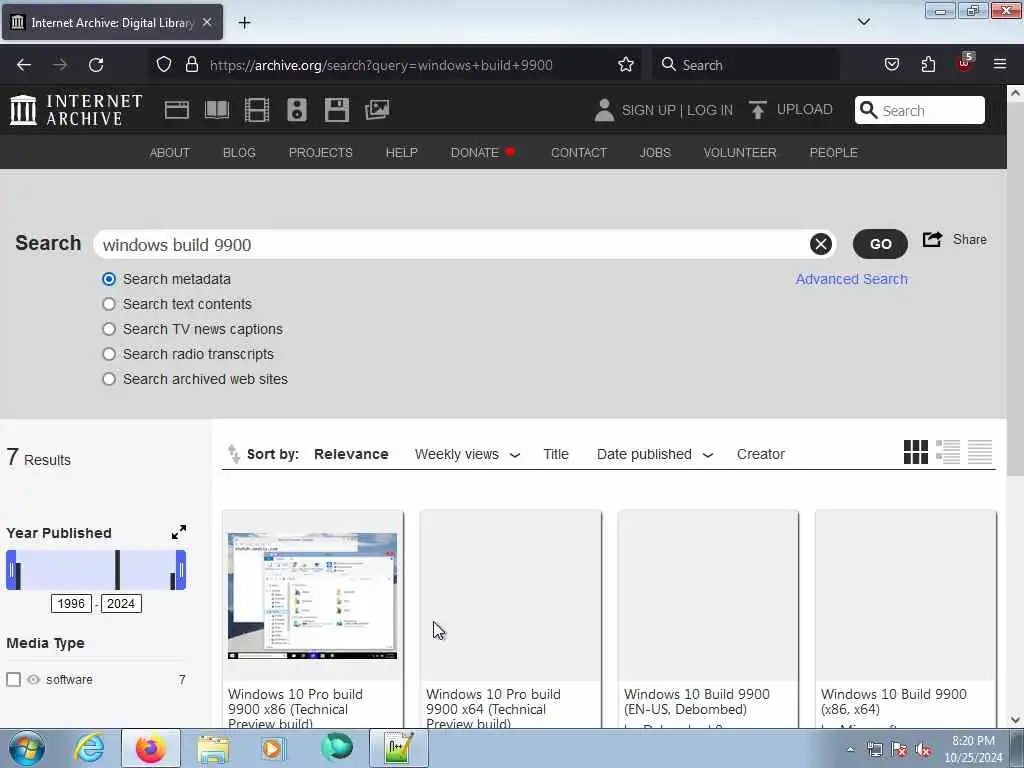Viewport: 1024px width, 768px height.
Task: Sort results by Title
Action: (x=556, y=454)
